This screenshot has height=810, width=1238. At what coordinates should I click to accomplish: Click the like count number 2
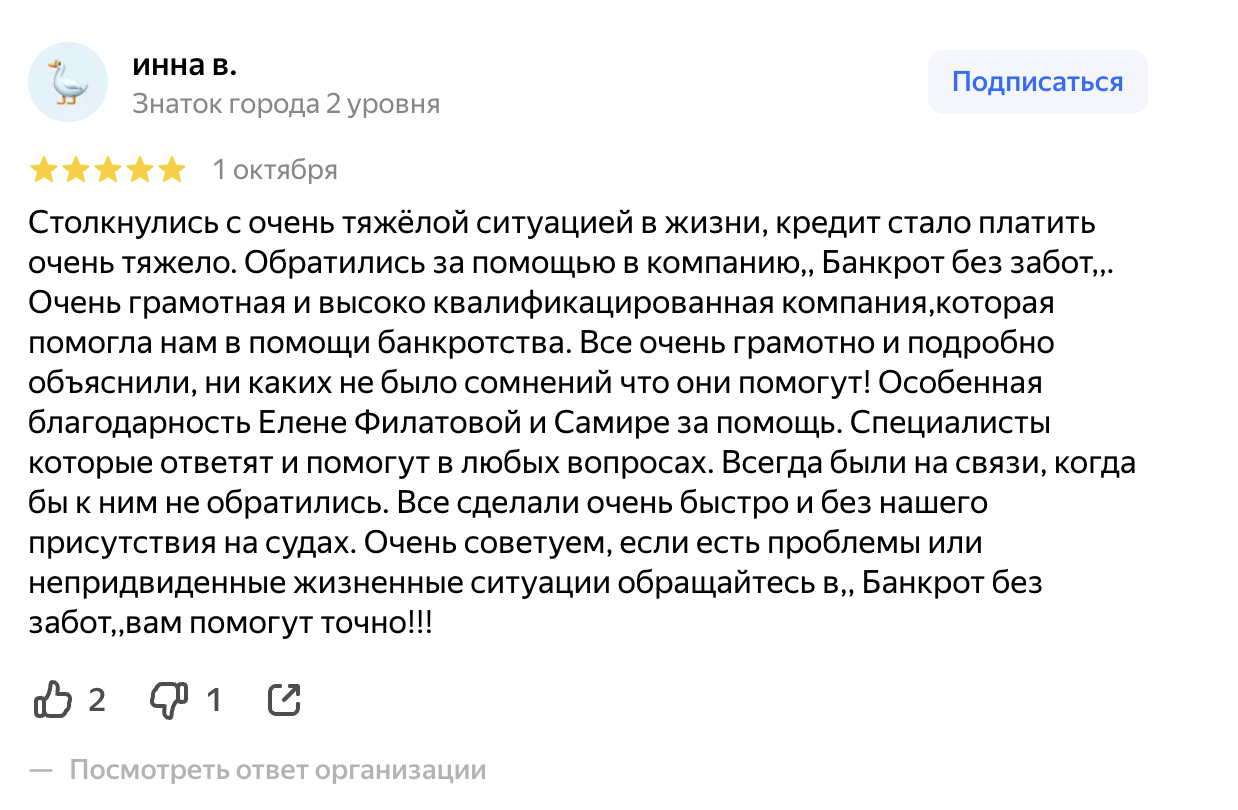tap(97, 700)
